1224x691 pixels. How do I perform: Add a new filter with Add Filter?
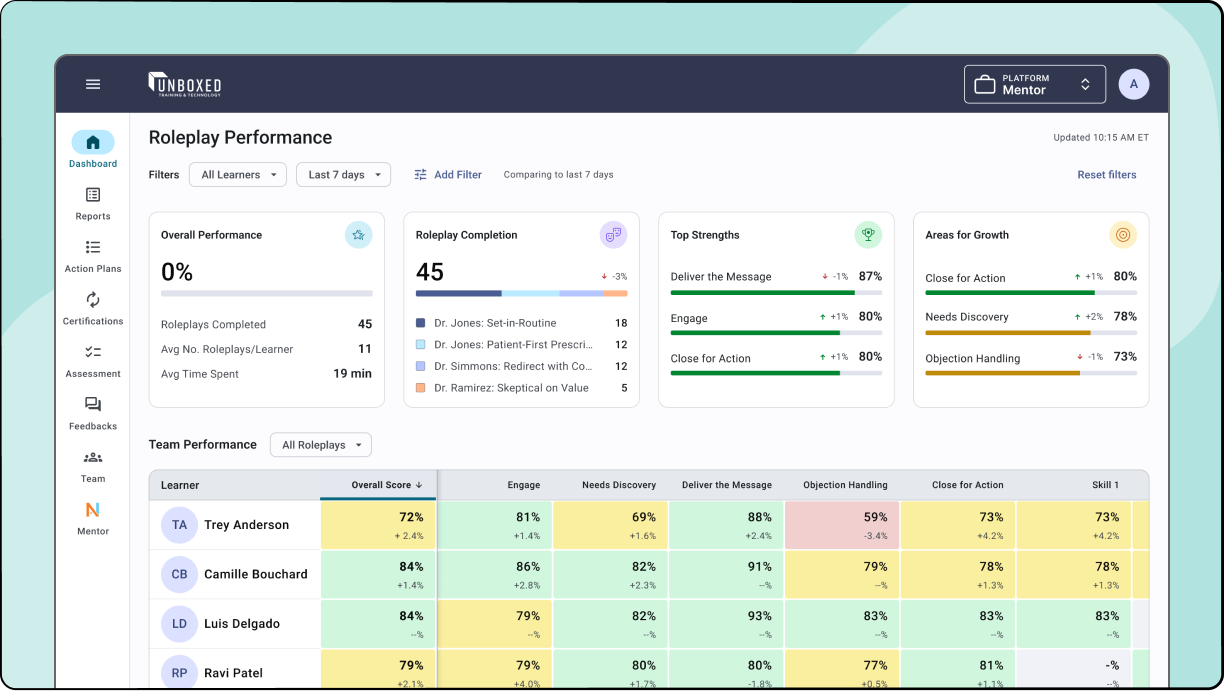click(x=448, y=174)
